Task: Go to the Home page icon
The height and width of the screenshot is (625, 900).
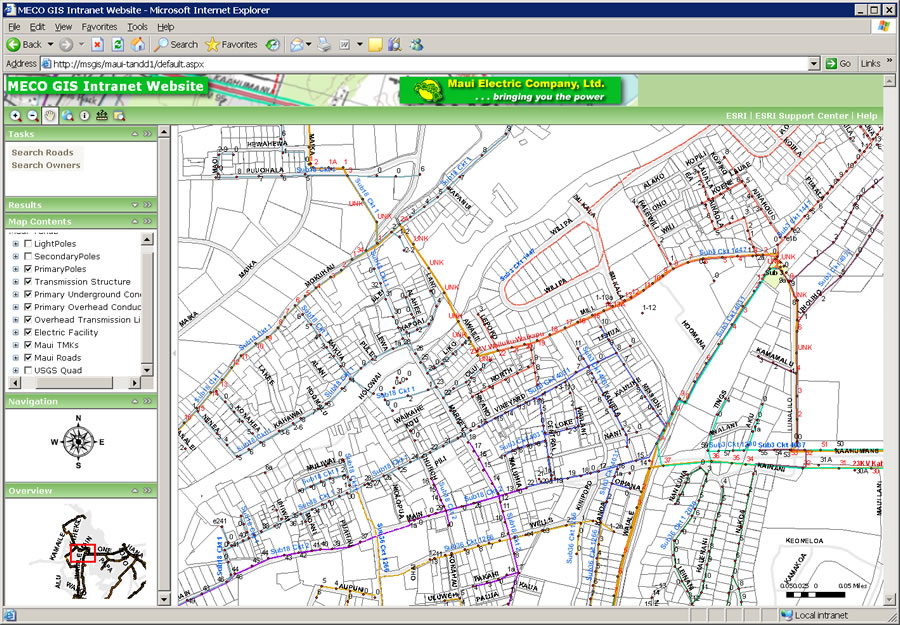Action: click(138, 44)
